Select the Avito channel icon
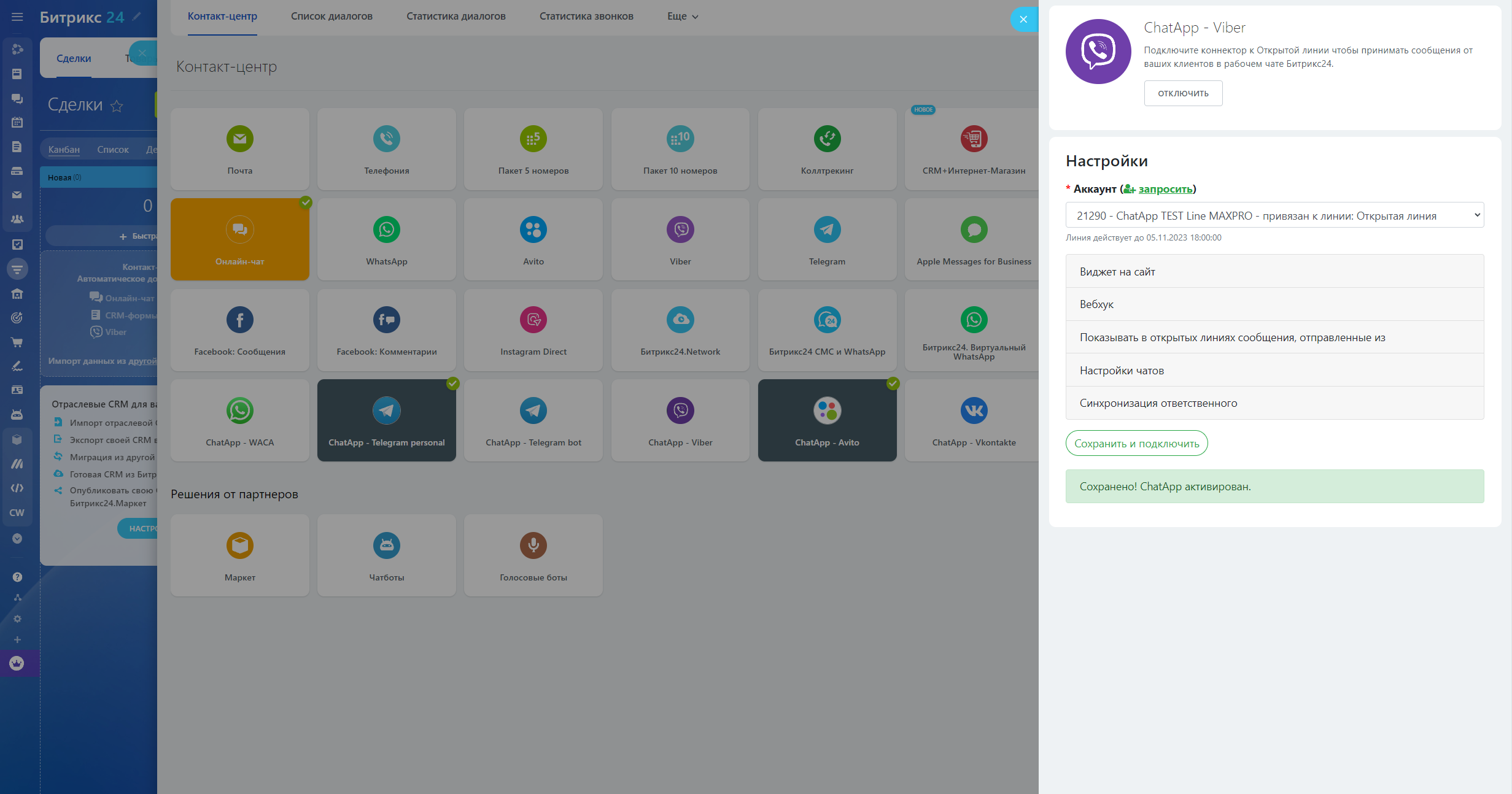The height and width of the screenshot is (794, 1512). tap(533, 230)
